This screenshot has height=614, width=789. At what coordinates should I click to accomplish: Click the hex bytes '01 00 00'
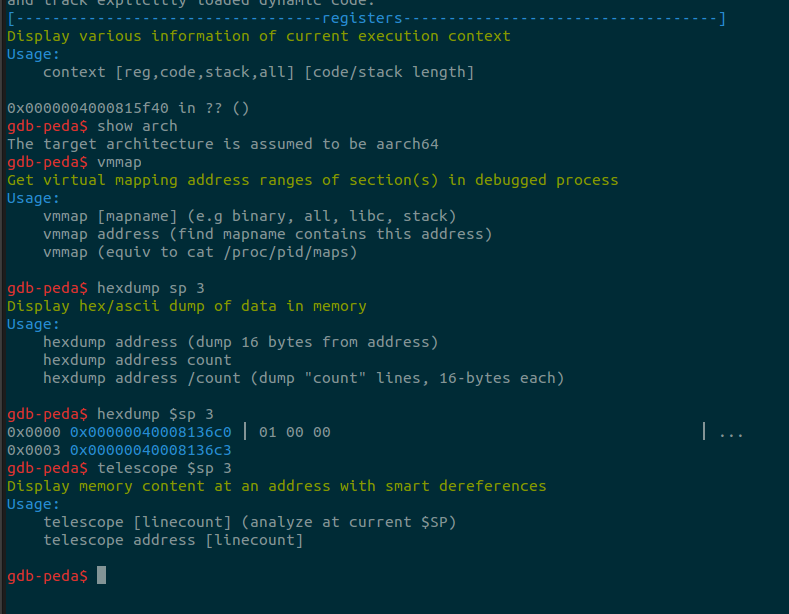click(x=294, y=432)
